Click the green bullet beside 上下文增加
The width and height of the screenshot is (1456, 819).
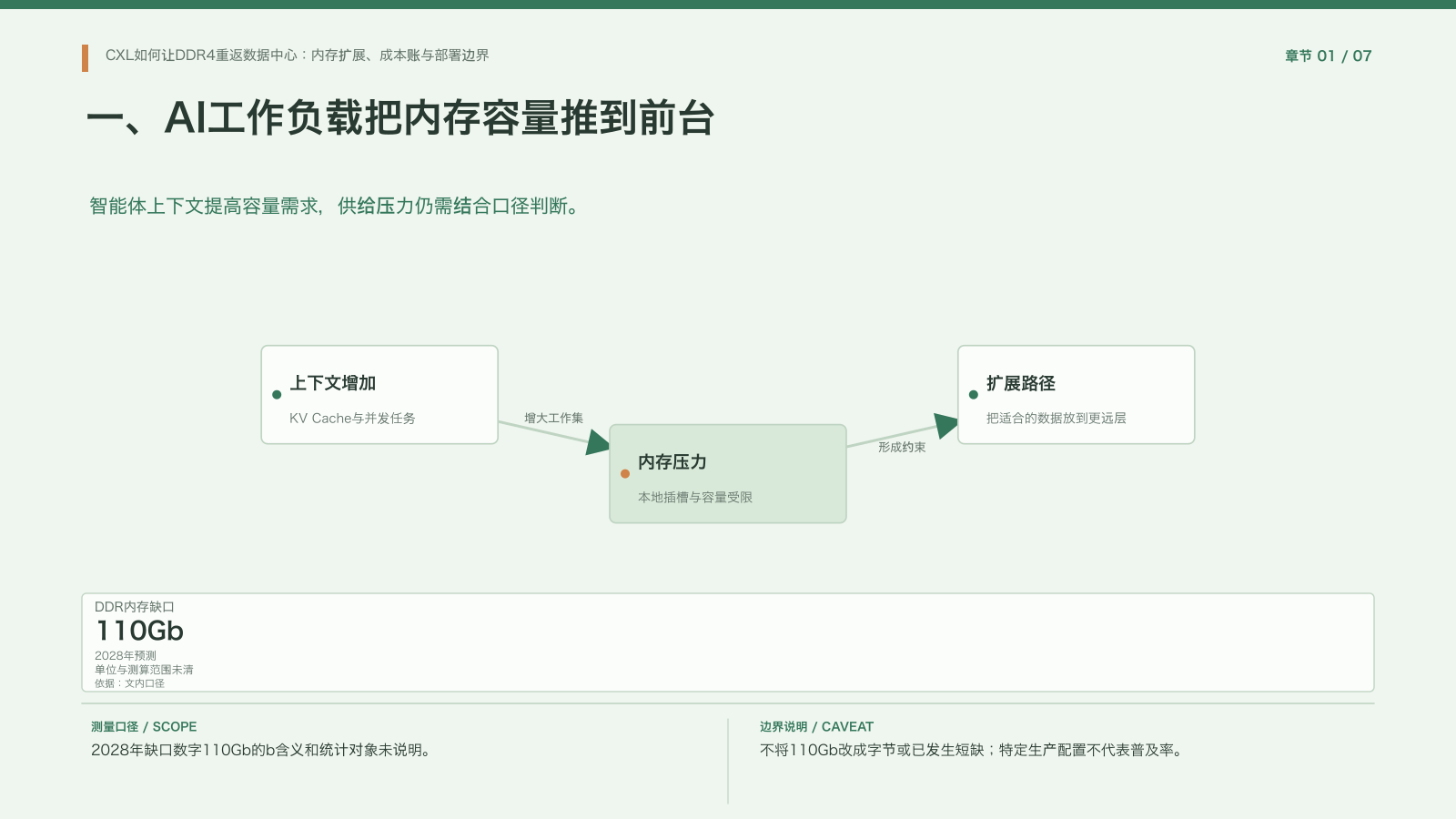tap(277, 395)
